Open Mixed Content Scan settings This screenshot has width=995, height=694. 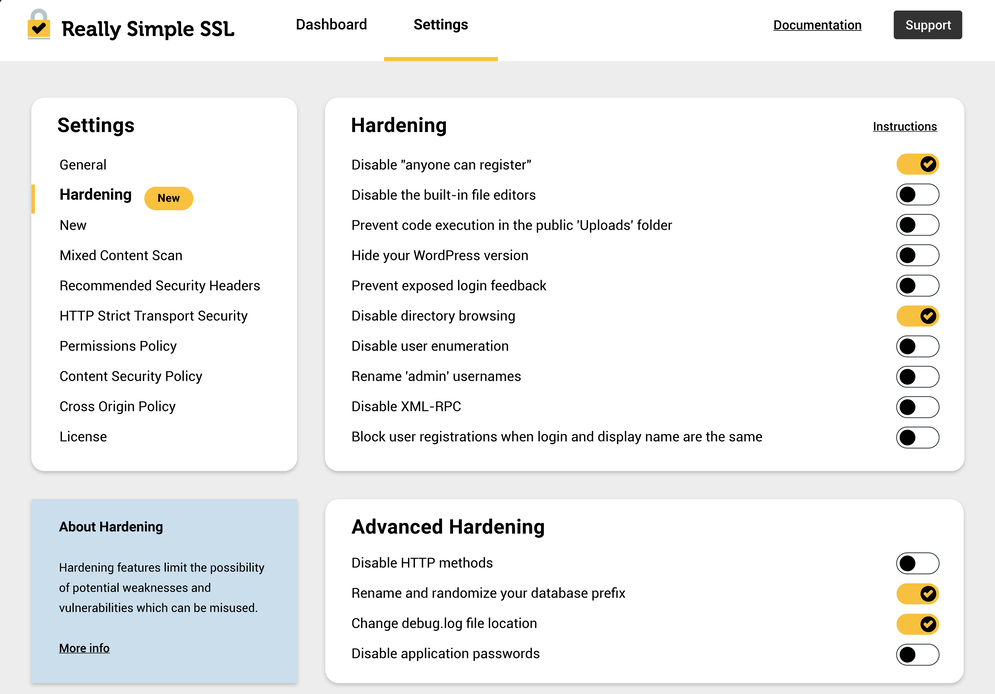point(121,256)
